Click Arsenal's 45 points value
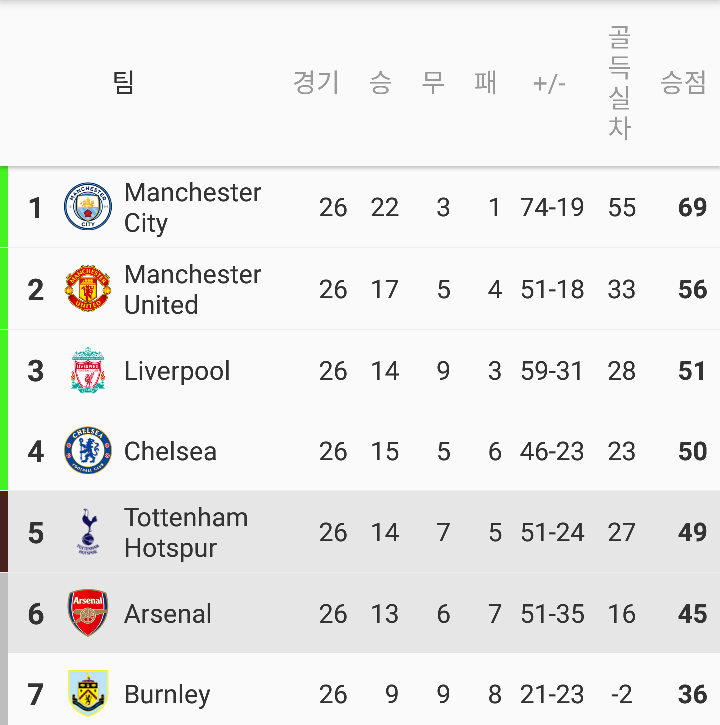This screenshot has width=720, height=725. (692, 614)
